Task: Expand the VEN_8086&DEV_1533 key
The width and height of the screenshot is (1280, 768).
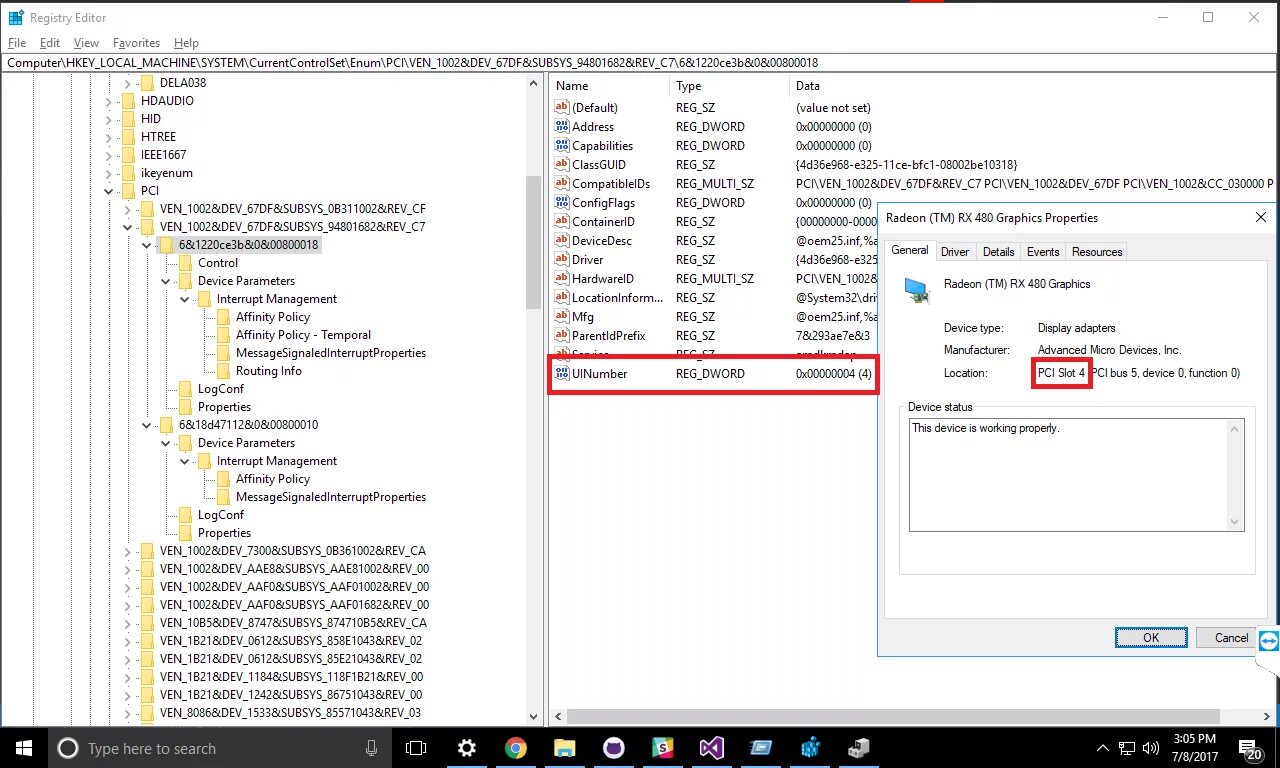Action: pos(127,713)
